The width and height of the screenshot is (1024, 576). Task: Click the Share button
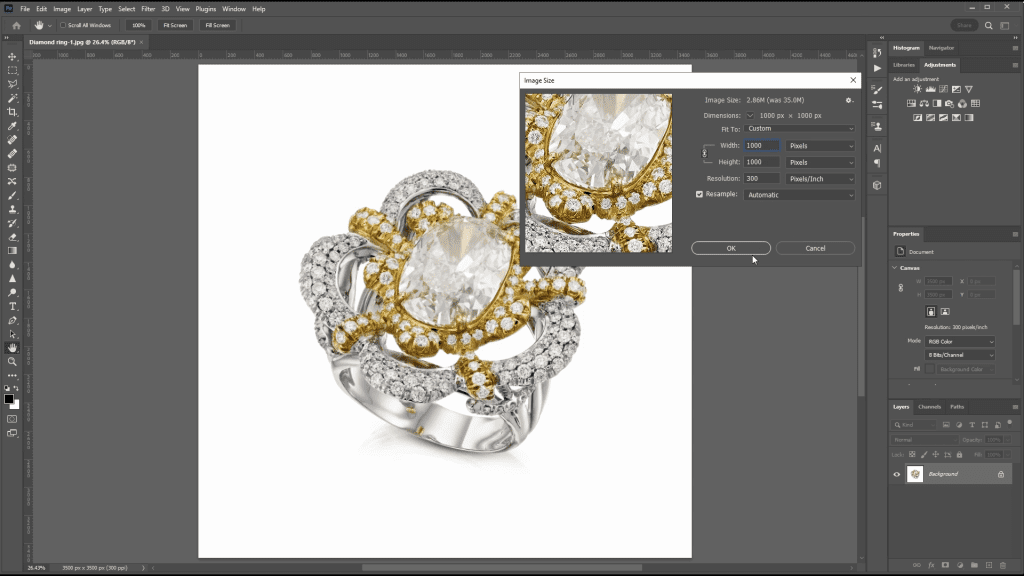click(964, 25)
